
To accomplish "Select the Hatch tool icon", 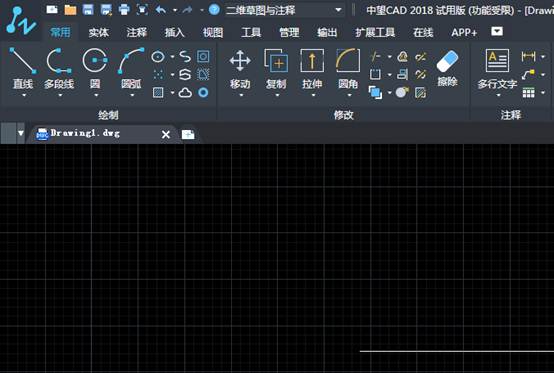I will point(158,93).
